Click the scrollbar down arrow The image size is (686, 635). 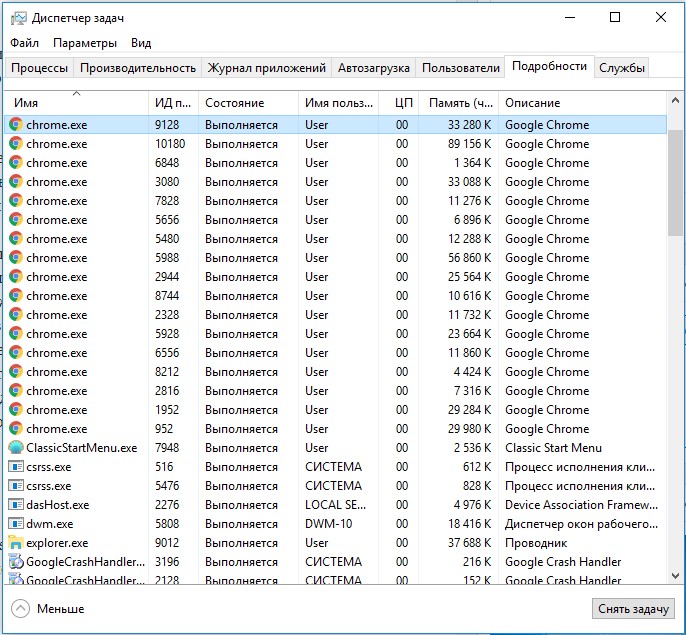[x=676, y=576]
